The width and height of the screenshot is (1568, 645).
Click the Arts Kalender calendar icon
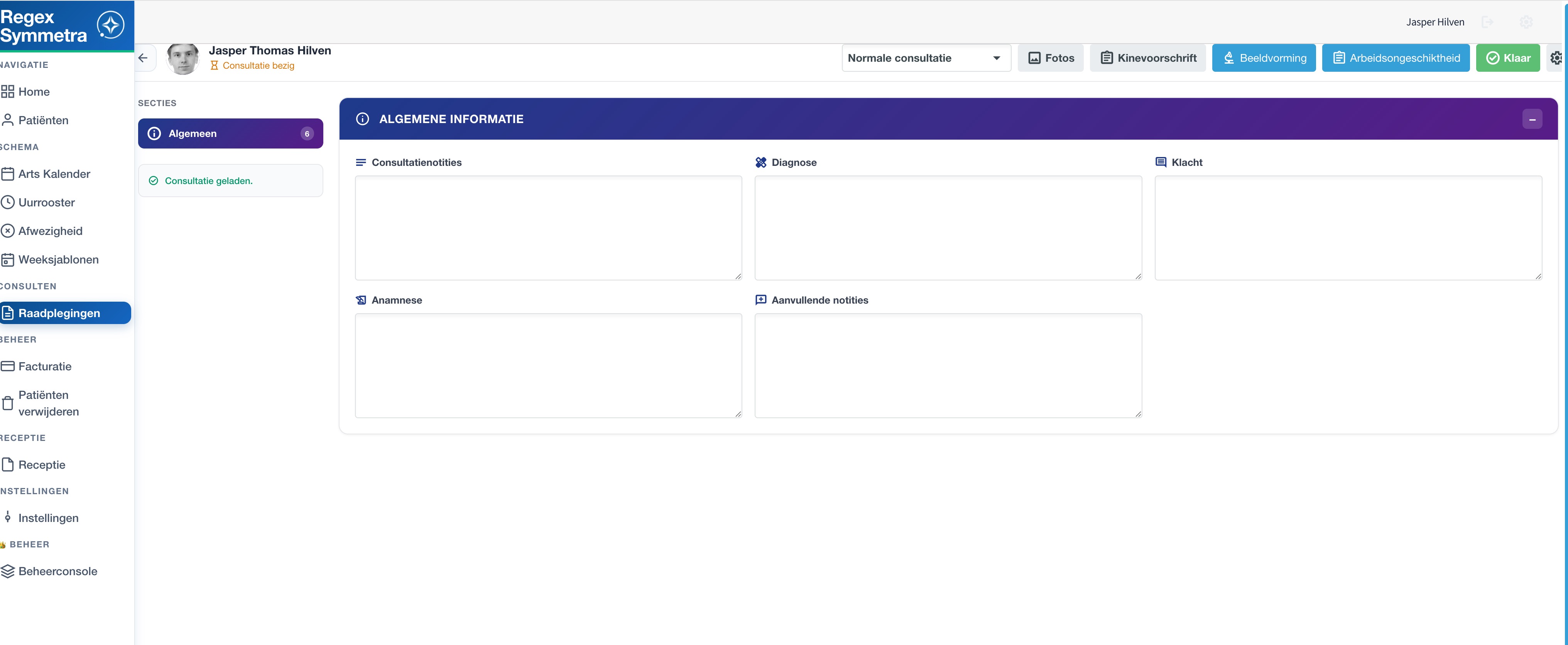[7, 174]
